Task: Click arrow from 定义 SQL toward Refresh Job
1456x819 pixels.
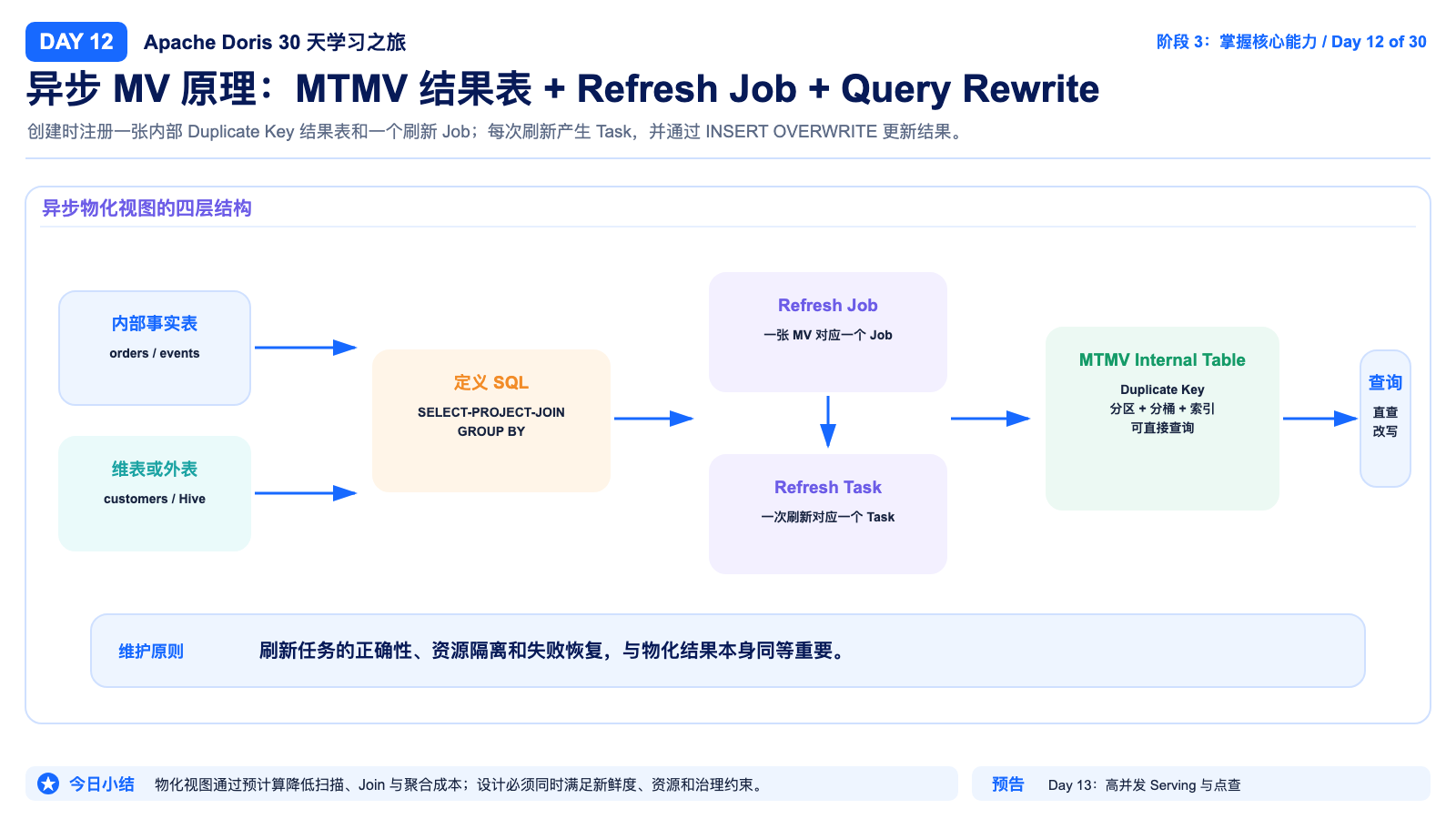Action: coord(654,419)
